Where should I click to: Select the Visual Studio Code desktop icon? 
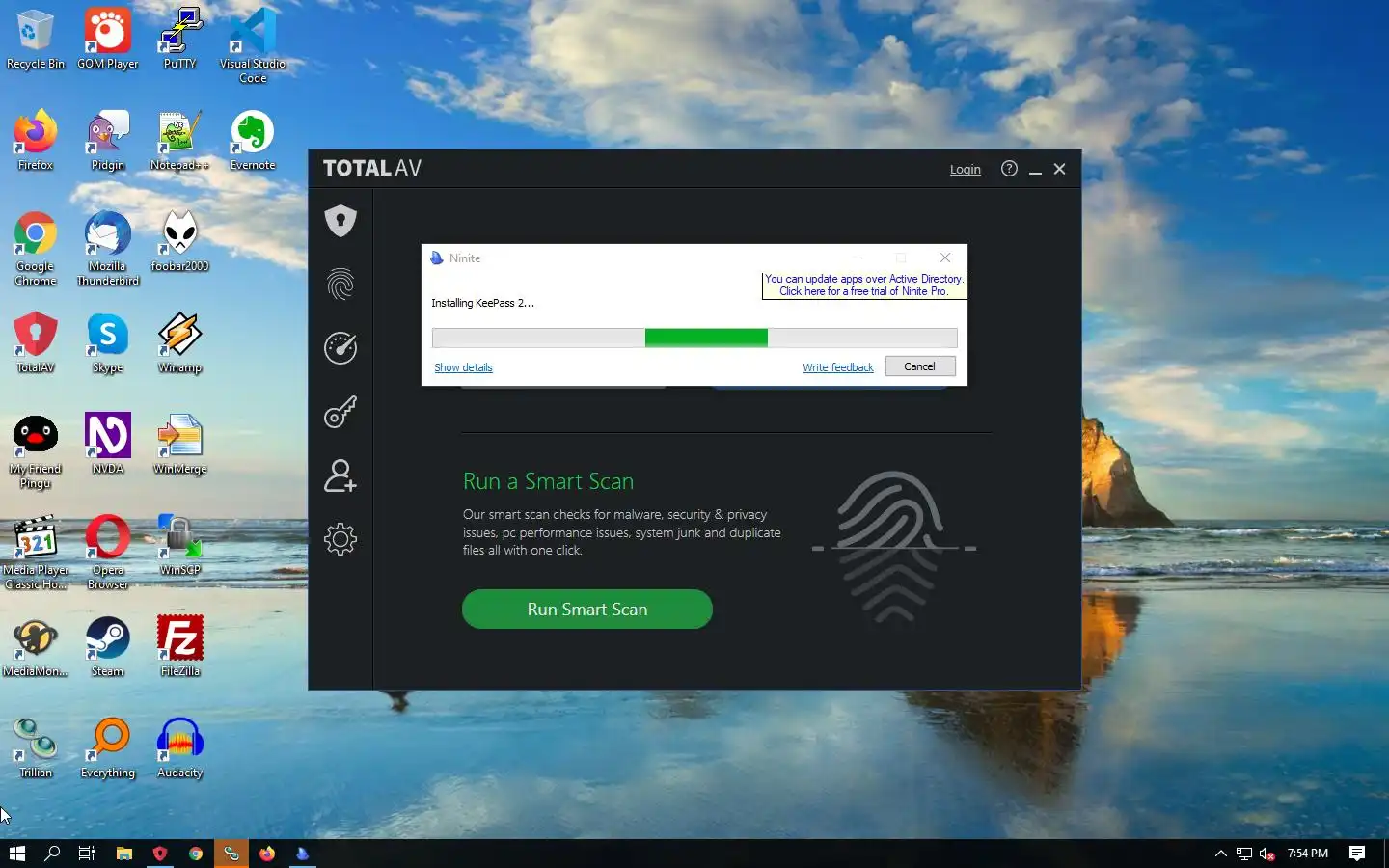[x=253, y=46]
